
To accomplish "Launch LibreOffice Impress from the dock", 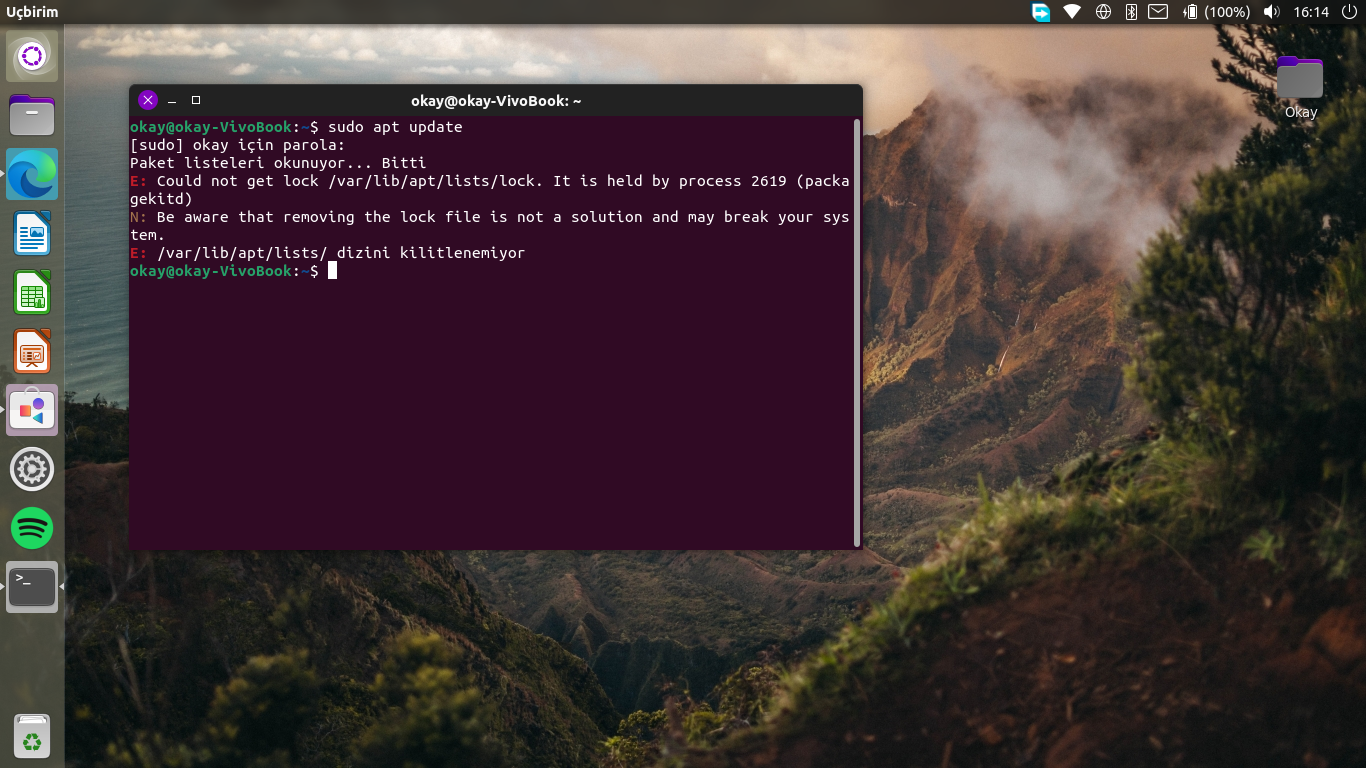I will pyautogui.click(x=32, y=352).
